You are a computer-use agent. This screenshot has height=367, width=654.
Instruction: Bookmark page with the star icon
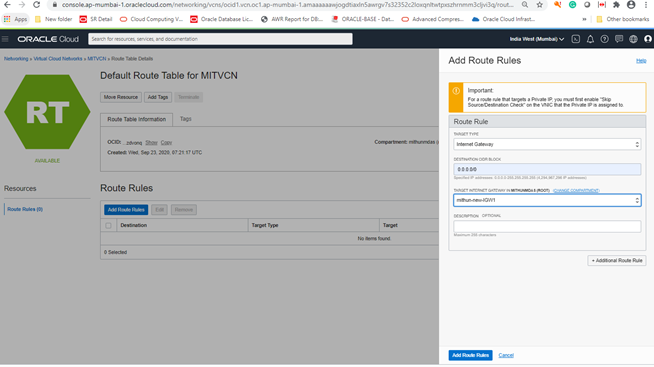click(x=539, y=5)
